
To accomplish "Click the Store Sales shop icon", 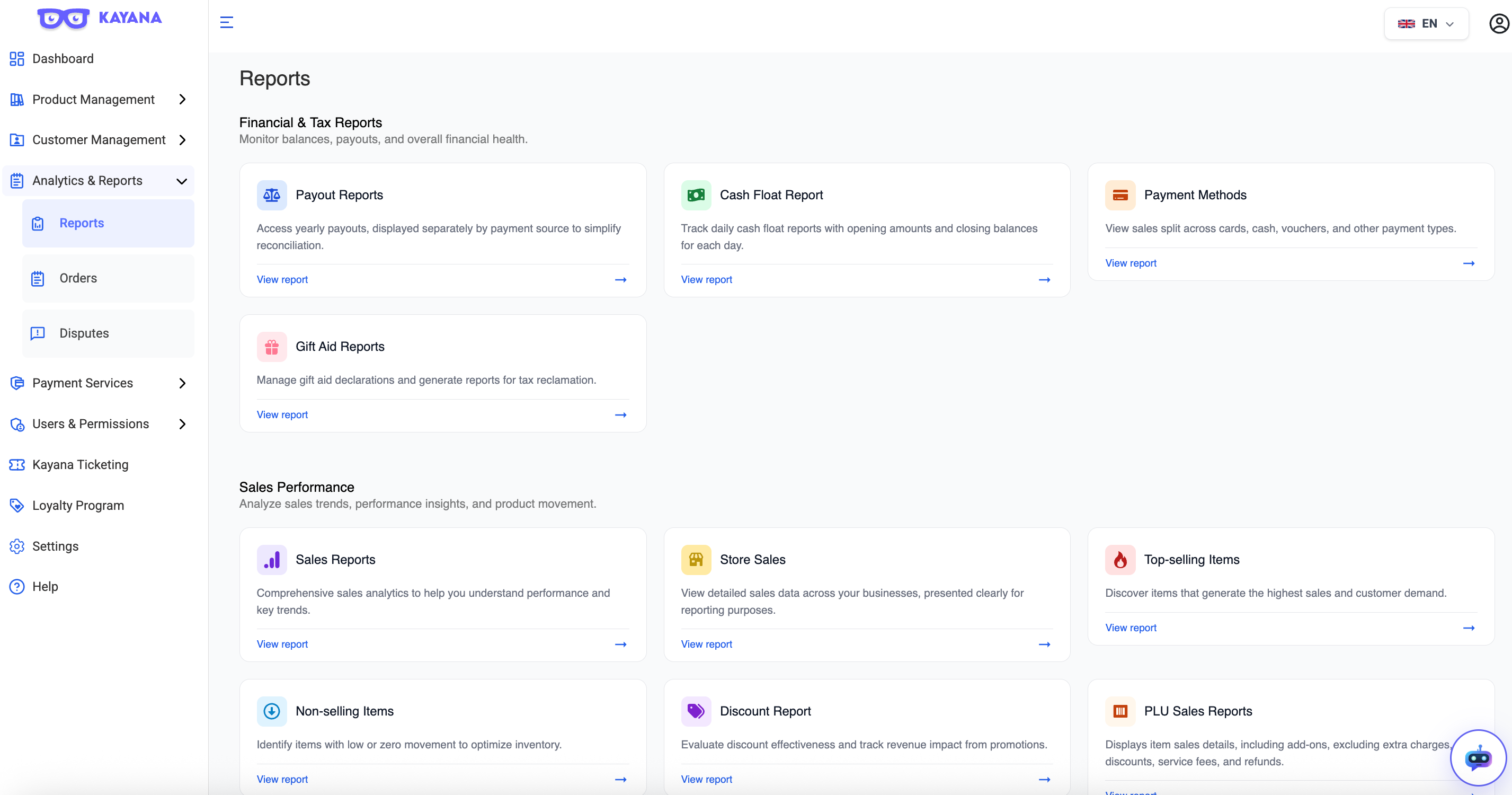I will pyautogui.click(x=696, y=560).
